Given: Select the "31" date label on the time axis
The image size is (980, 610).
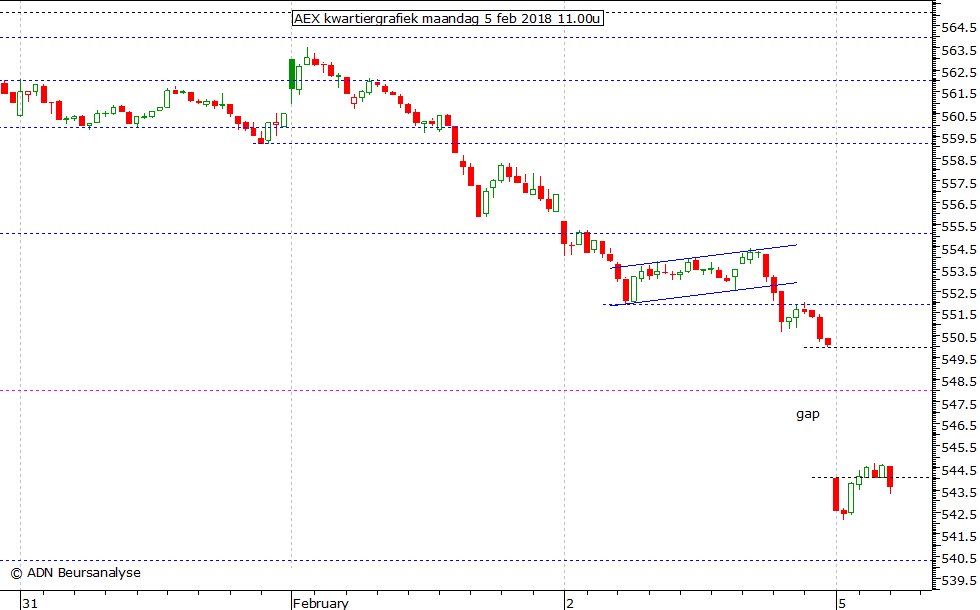Looking at the screenshot, I should pos(30,603).
